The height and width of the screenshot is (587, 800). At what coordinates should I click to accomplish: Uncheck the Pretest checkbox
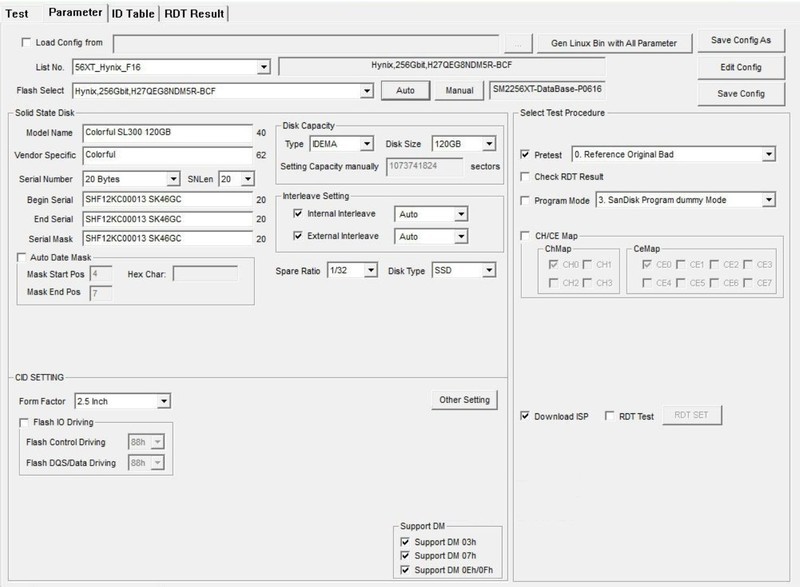click(526, 155)
